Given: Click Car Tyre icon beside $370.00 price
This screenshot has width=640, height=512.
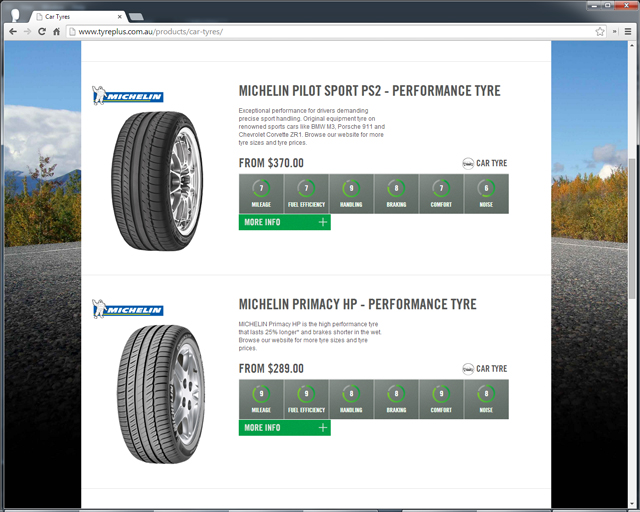Looking at the screenshot, I should point(468,163).
